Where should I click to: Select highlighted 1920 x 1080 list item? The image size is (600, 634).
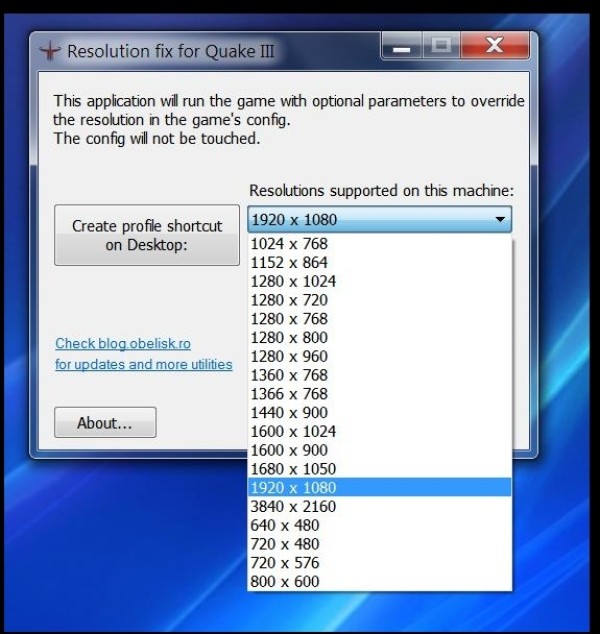click(379, 487)
